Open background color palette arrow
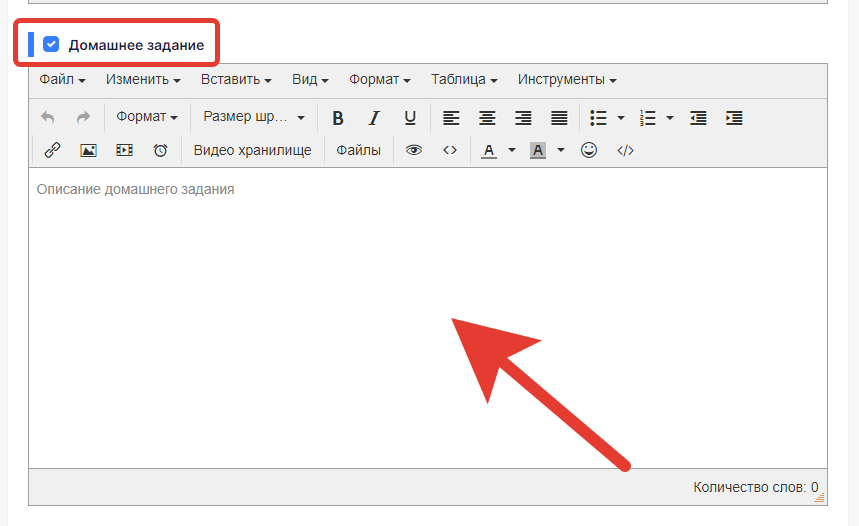The height and width of the screenshot is (526, 859). (x=560, y=150)
